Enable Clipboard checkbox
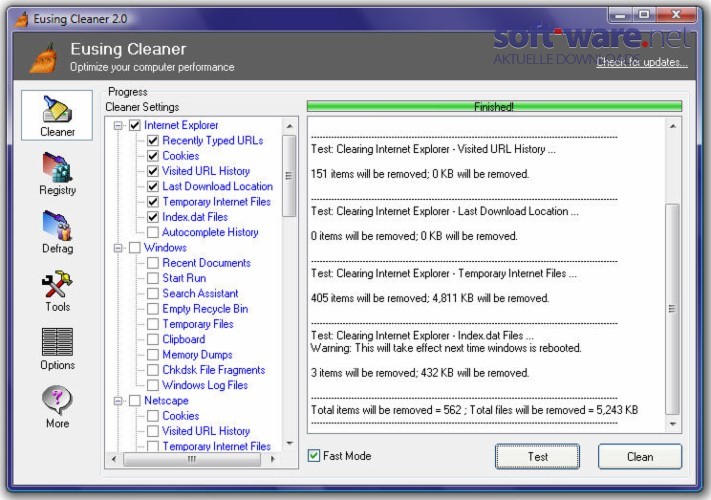Viewport: 711px width, 500px height. pos(153,339)
